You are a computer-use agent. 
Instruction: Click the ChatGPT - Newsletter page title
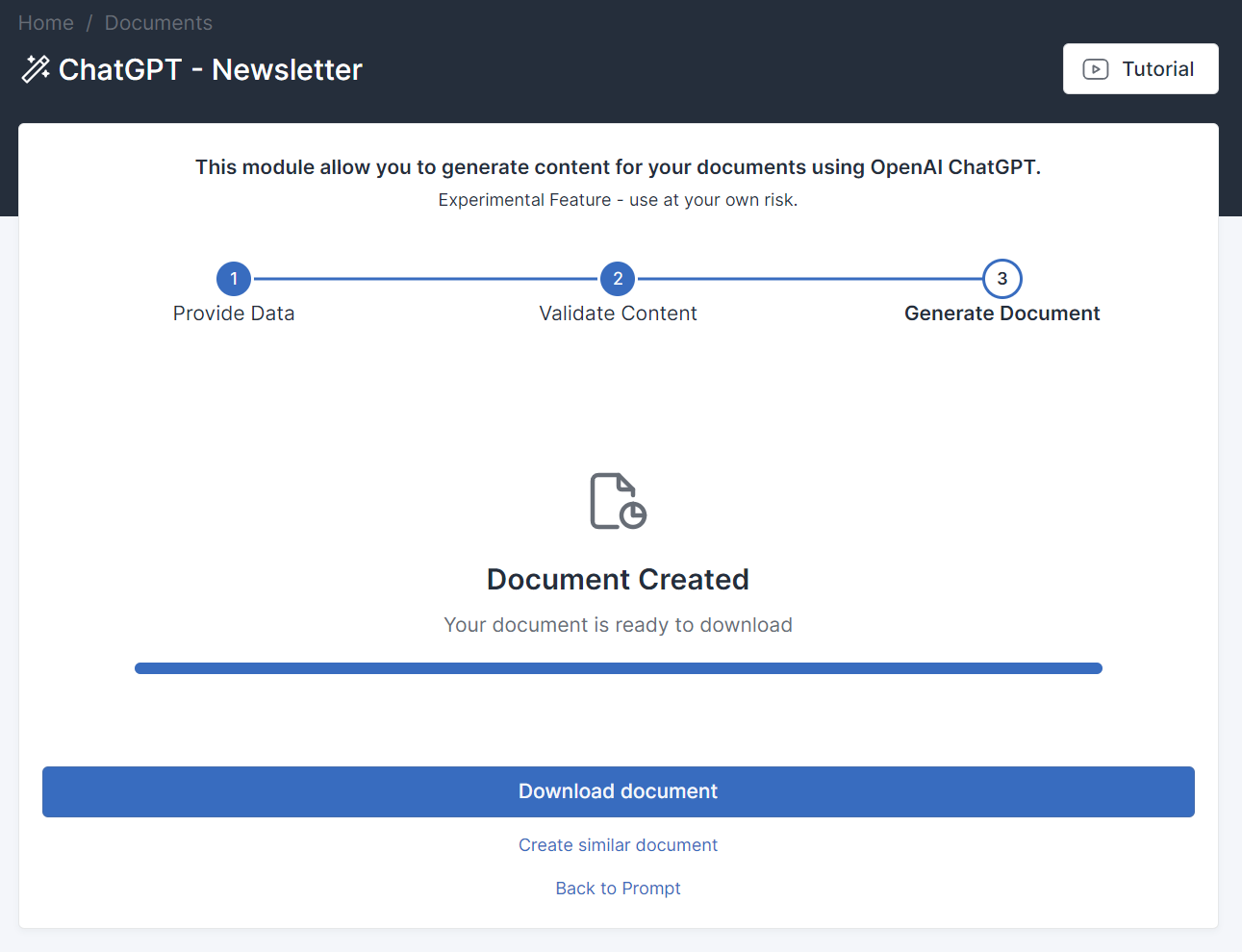[x=210, y=70]
